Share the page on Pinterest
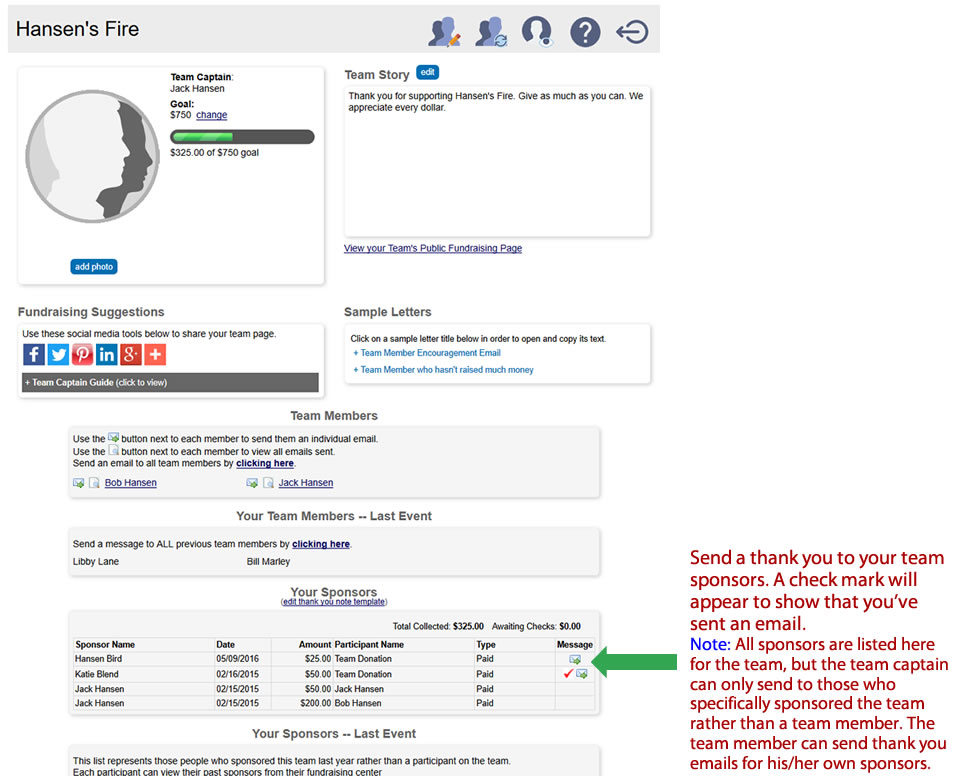The image size is (970, 783). click(82, 354)
